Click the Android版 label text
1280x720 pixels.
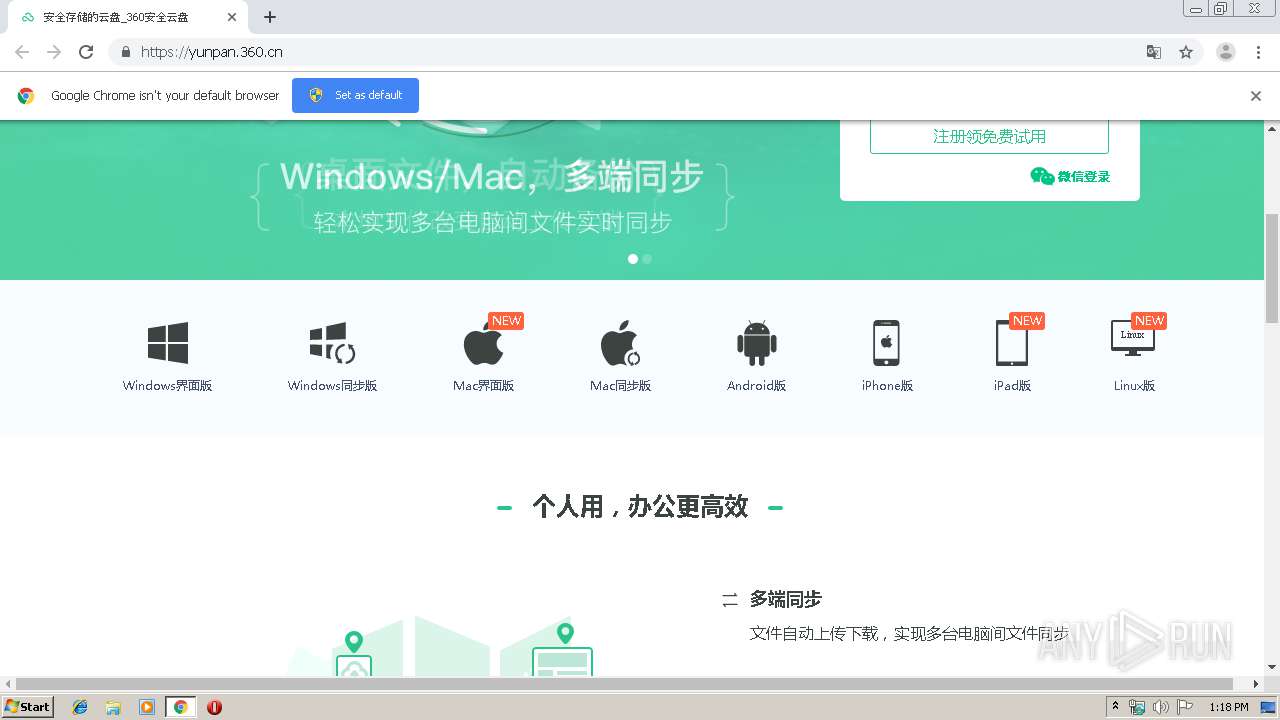pos(757,386)
